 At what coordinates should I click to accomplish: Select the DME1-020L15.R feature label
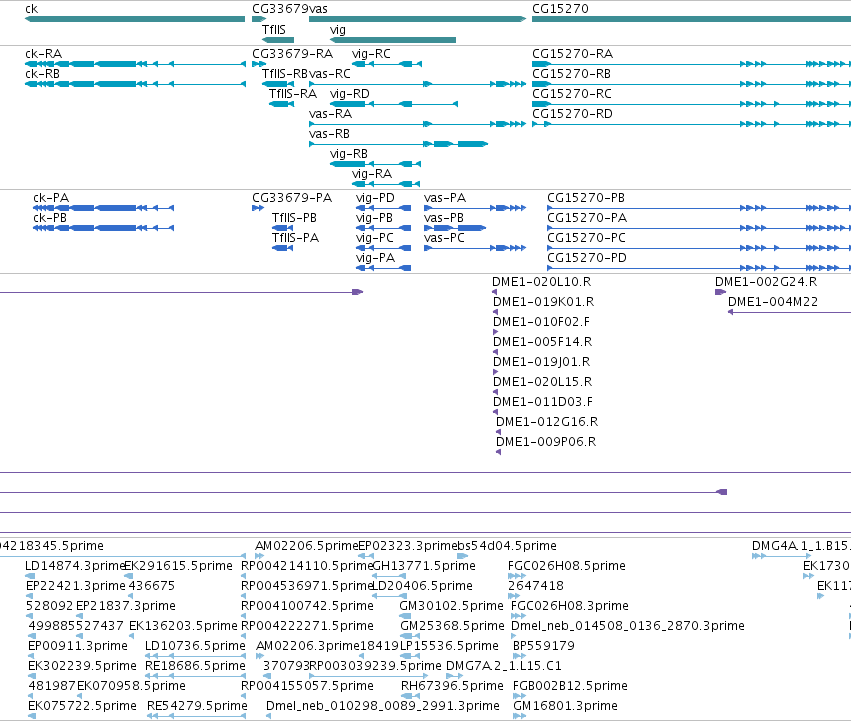pyautogui.click(x=543, y=383)
